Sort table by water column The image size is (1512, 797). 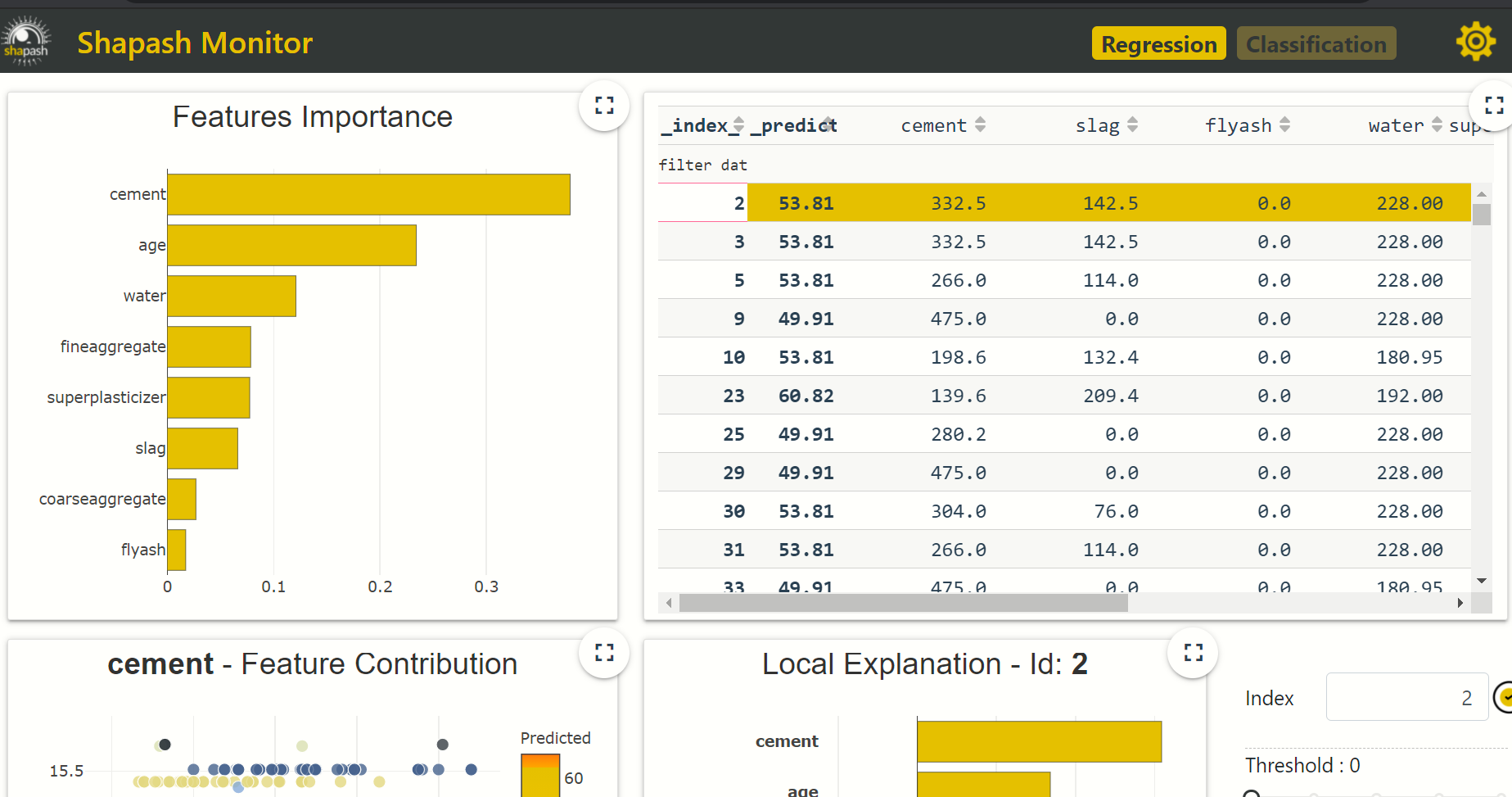point(1437,125)
